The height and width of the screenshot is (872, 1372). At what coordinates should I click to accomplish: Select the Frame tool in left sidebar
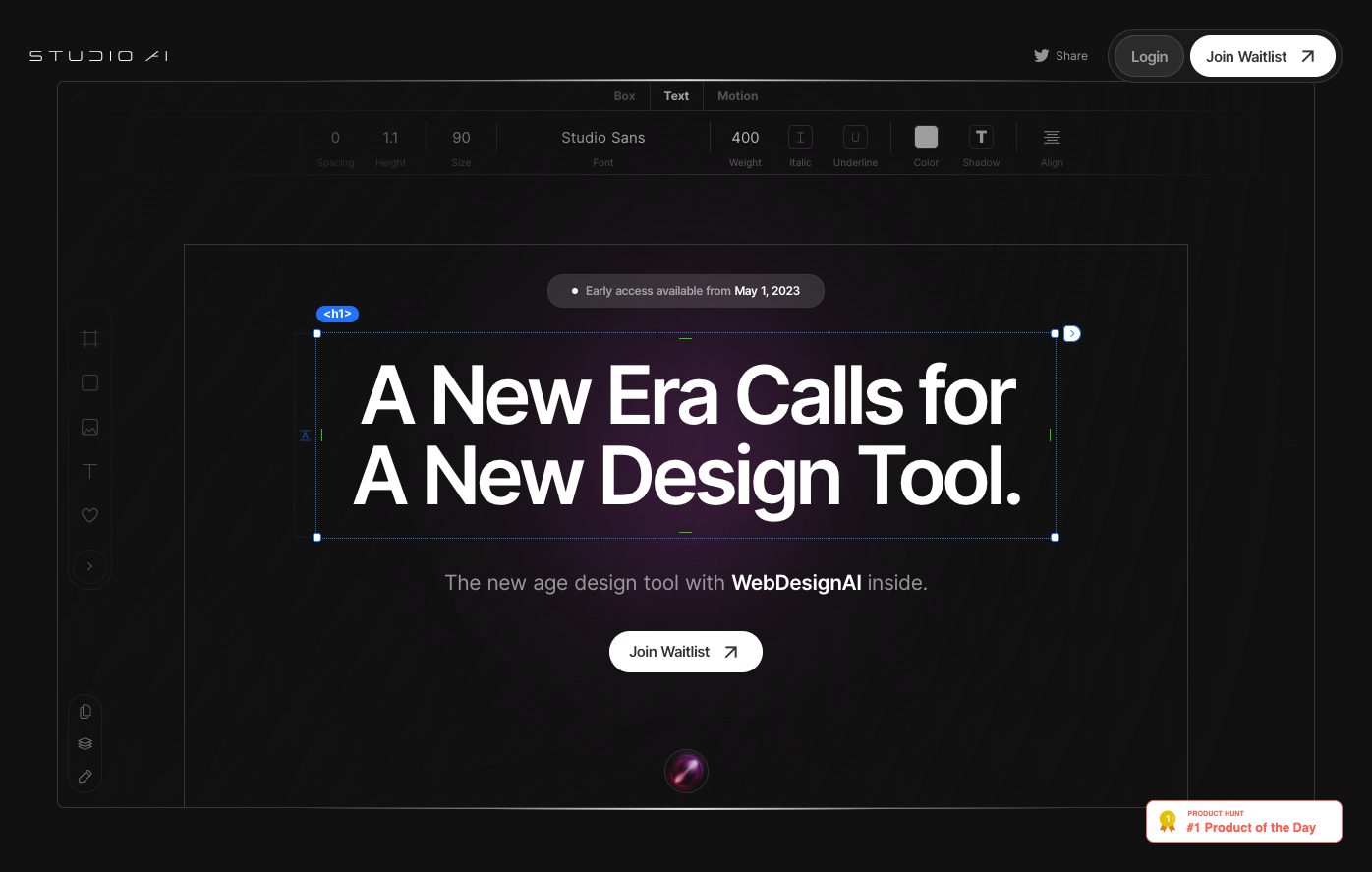89,339
